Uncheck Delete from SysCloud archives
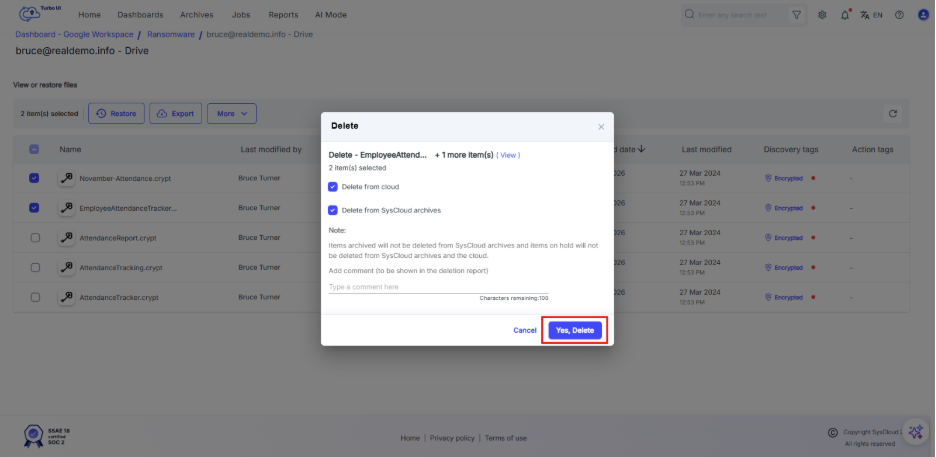This screenshot has height=457, width=936. [333, 210]
